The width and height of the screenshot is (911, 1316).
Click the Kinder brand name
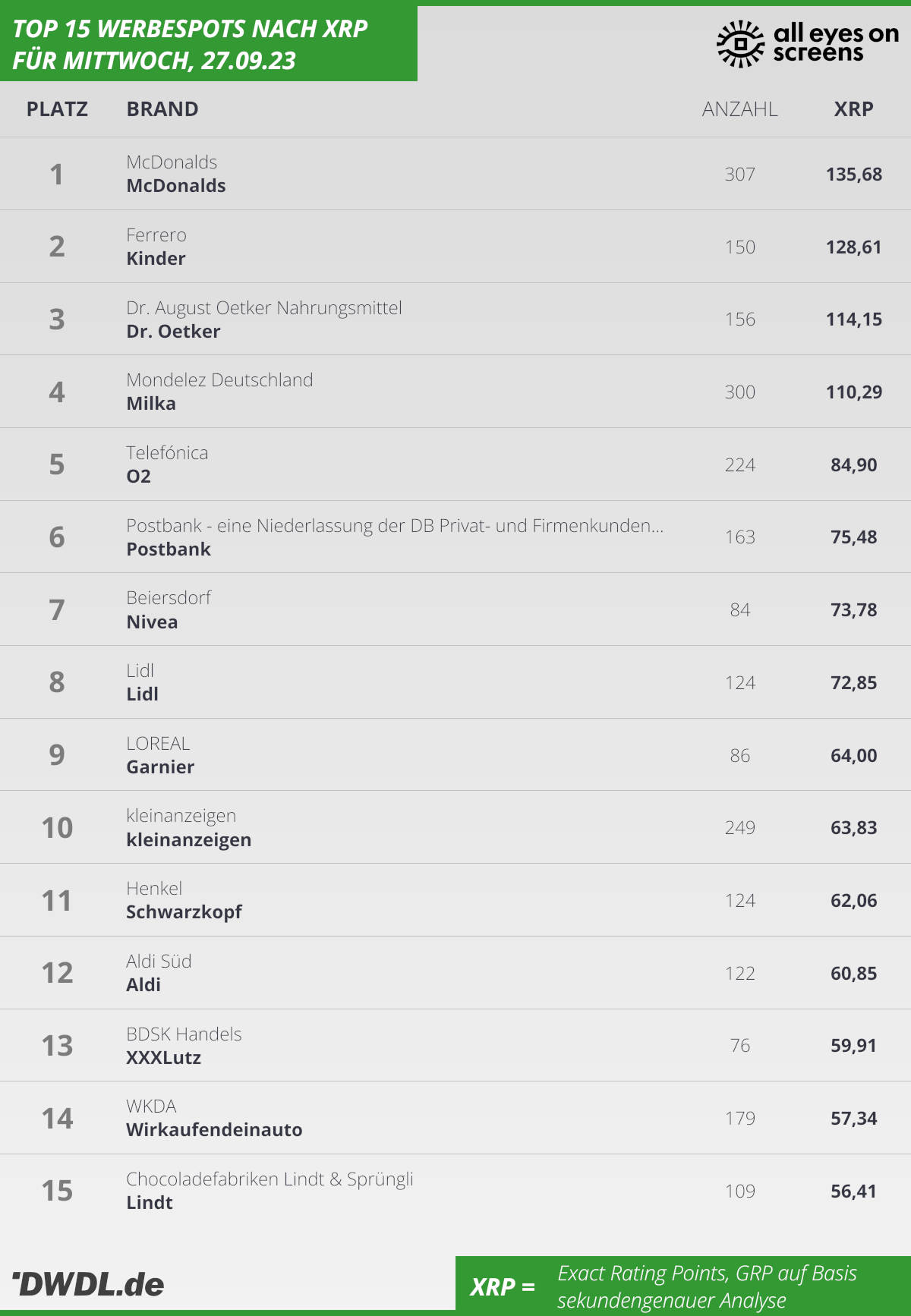156,259
